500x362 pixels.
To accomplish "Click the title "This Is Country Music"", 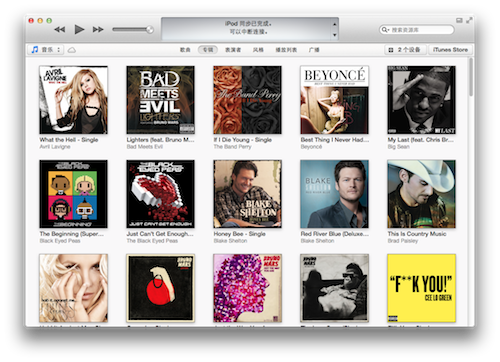I will [417, 234].
